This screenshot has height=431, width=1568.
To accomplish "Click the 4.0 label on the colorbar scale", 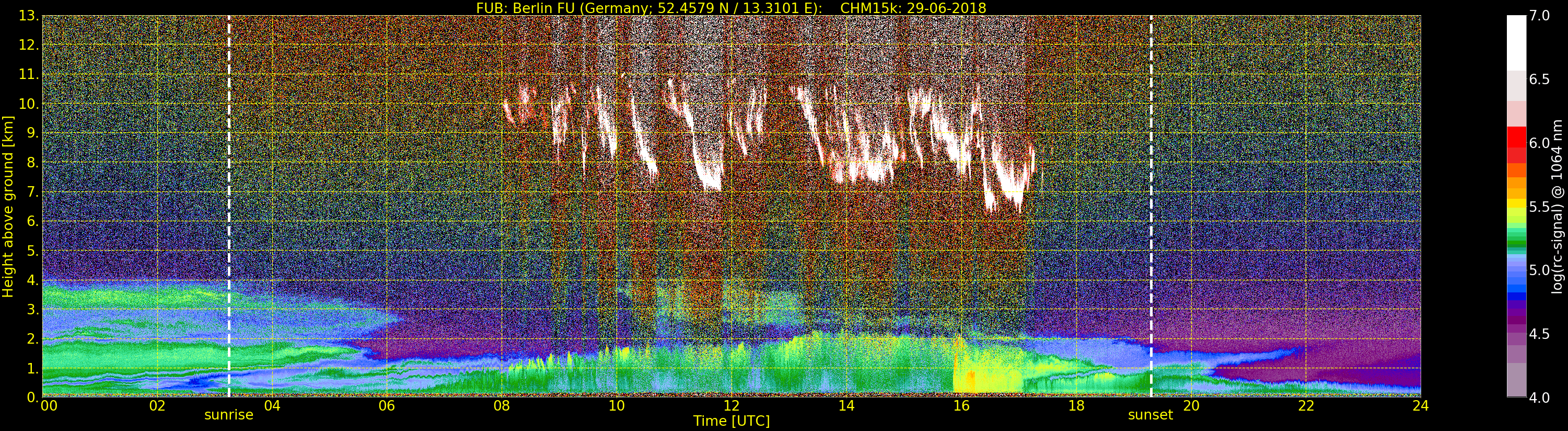I will coord(1539,398).
